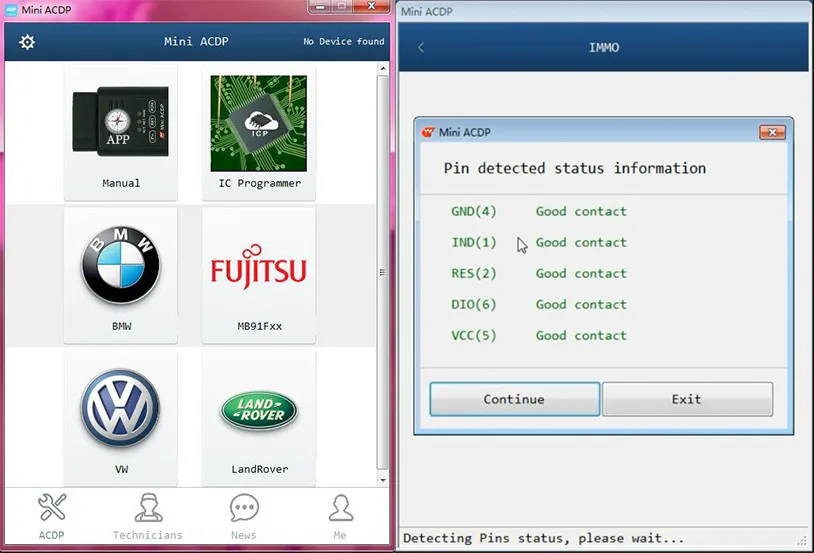This screenshot has height=553, width=814.
Task: Click the 'No Device found' status text
Action: pos(344,42)
